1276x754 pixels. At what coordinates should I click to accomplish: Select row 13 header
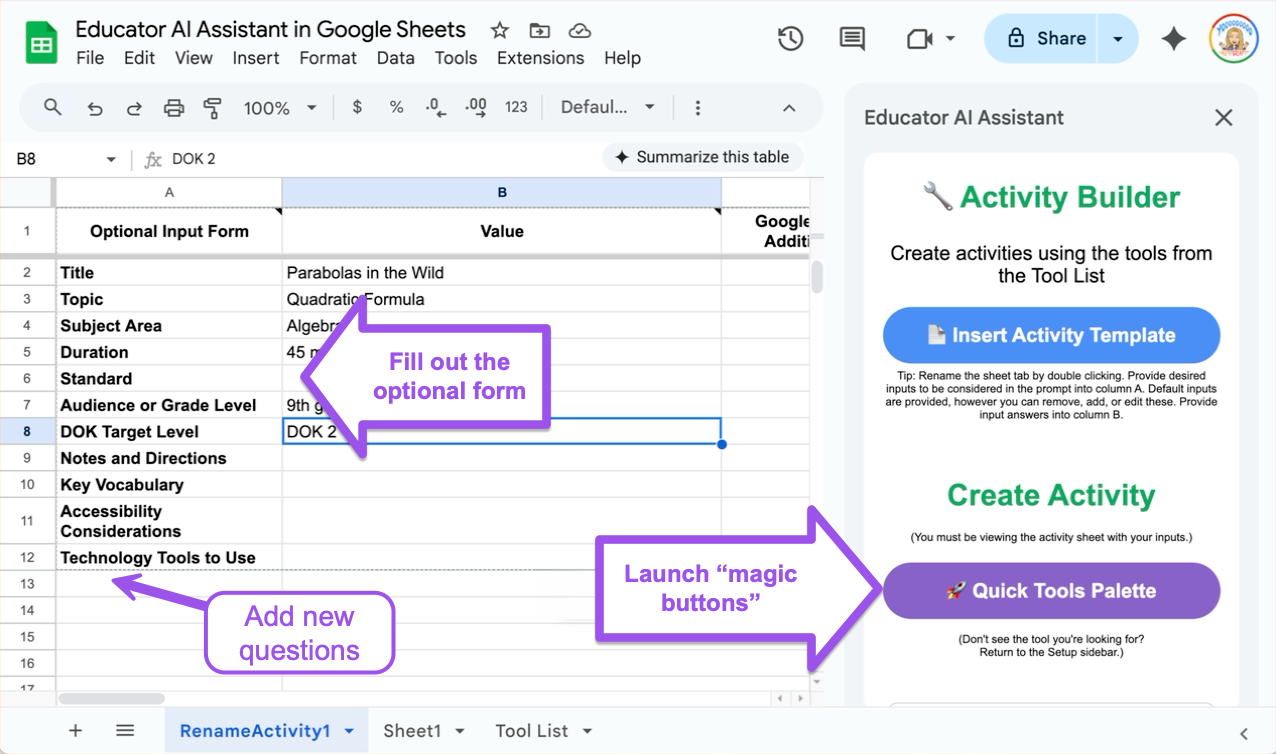tap(27, 584)
